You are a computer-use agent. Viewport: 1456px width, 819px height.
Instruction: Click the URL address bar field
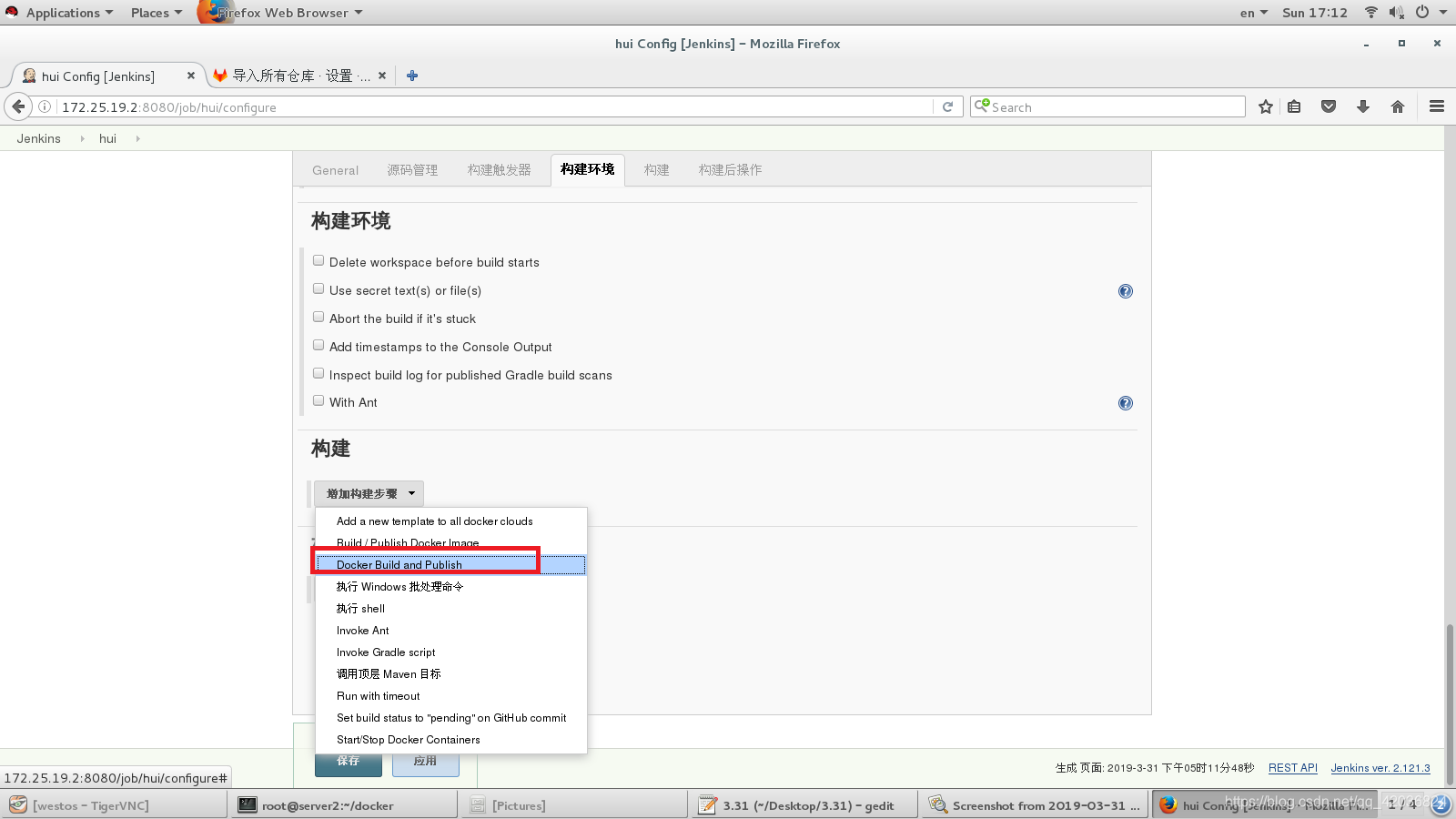494,106
